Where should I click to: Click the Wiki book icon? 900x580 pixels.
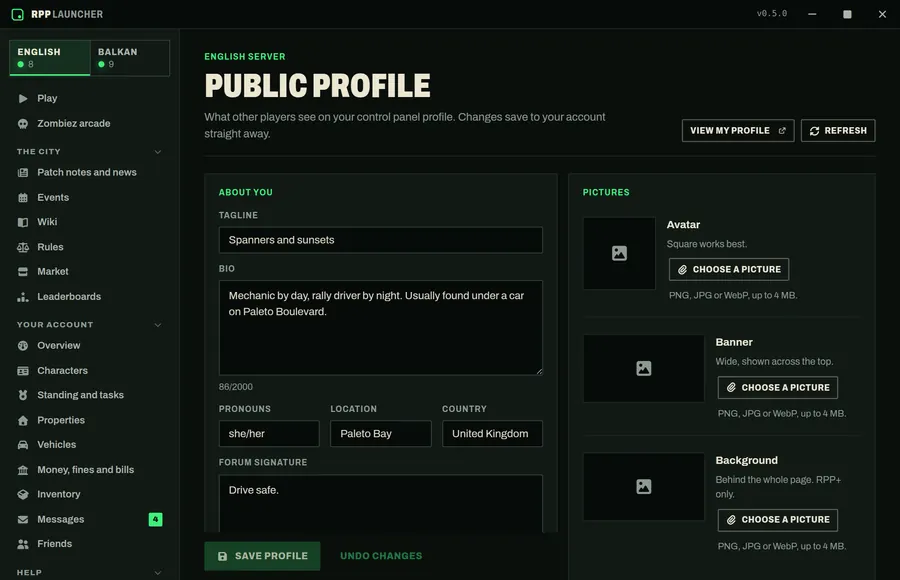point(23,222)
